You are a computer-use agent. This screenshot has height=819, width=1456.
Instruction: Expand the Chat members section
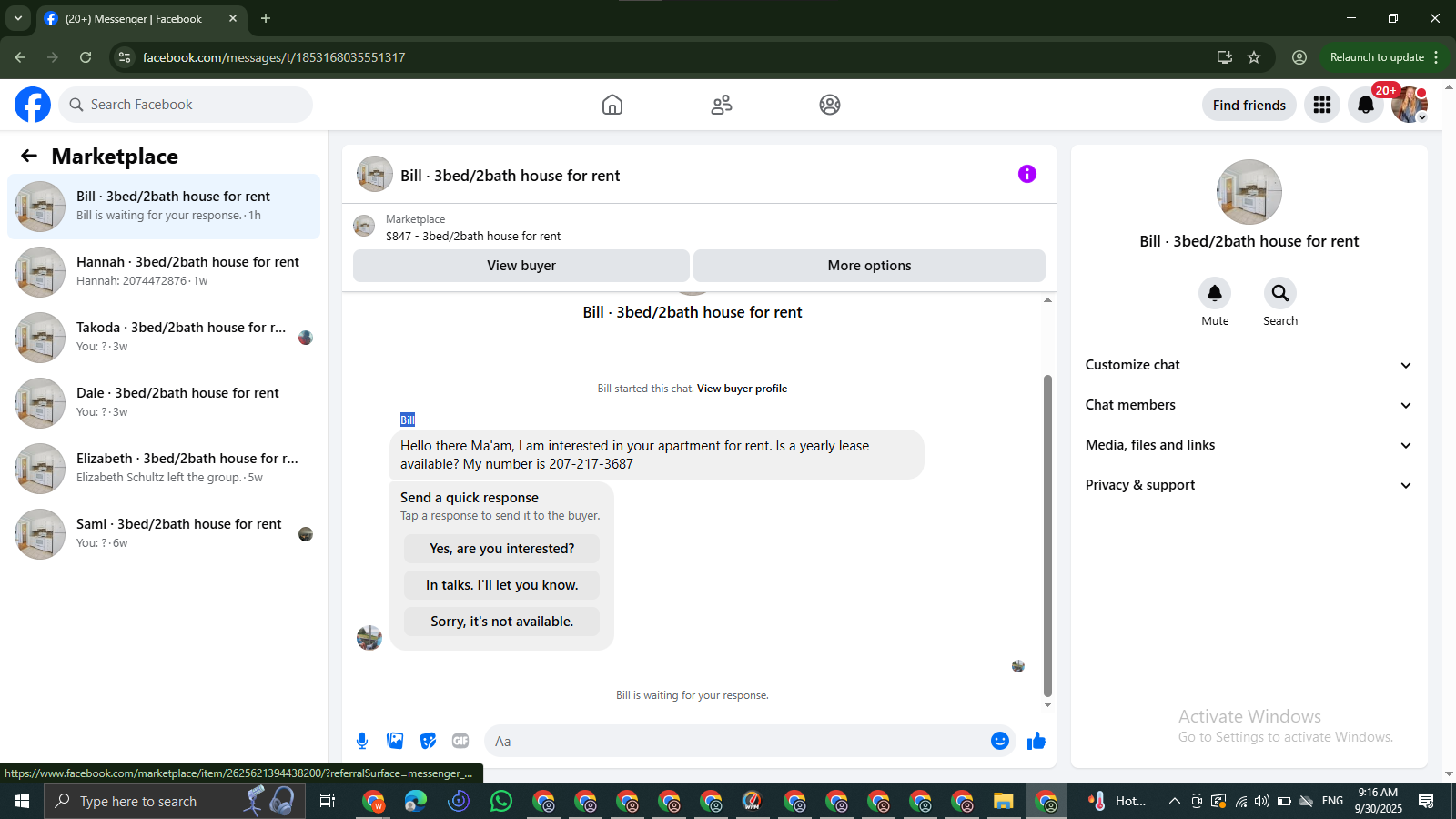(x=1249, y=405)
